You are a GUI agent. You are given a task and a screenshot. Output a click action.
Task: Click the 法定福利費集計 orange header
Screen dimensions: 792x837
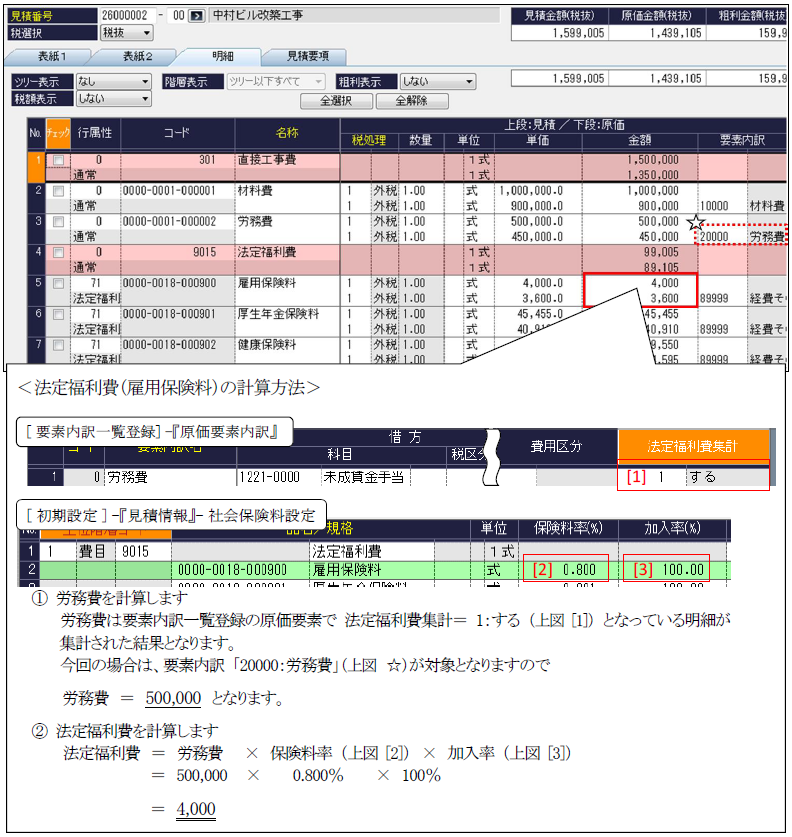coord(693,446)
